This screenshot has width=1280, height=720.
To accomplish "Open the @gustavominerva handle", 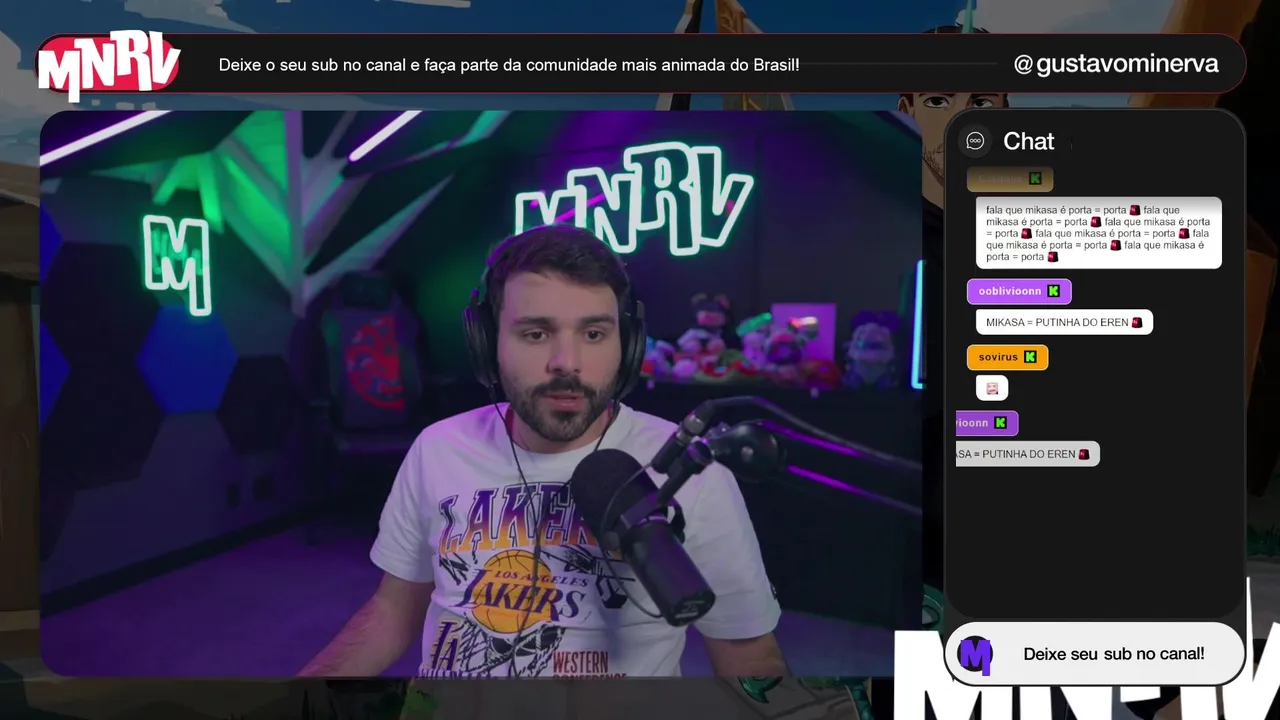I will pos(1116,64).
